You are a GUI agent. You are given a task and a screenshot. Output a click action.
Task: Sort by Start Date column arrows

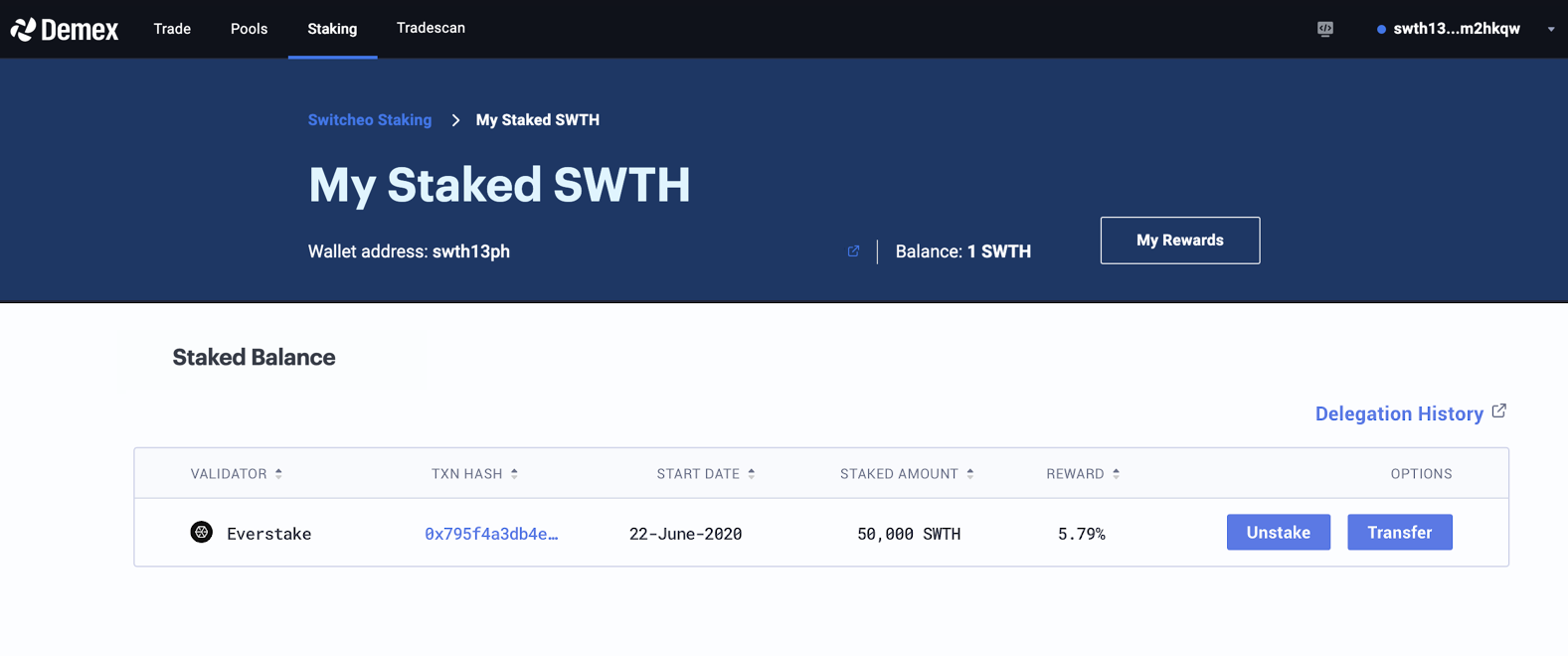(x=751, y=474)
